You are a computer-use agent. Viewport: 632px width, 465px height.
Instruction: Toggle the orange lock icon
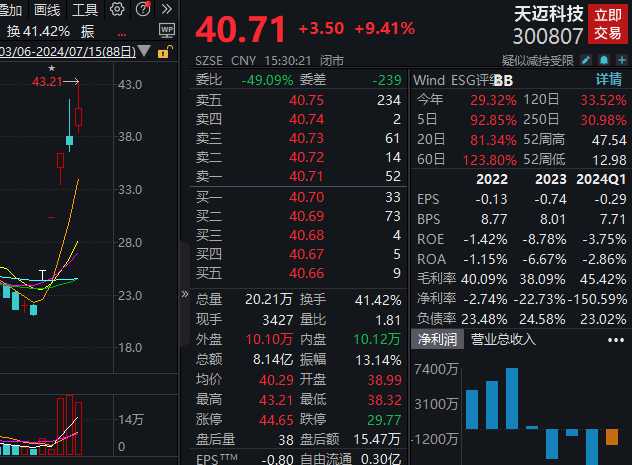pyautogui.click(x=164, y=52)
